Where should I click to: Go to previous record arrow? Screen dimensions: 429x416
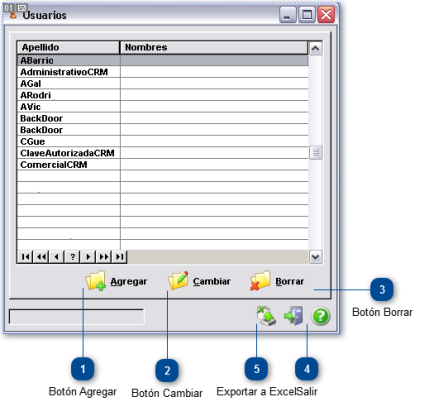coord(57,257)
